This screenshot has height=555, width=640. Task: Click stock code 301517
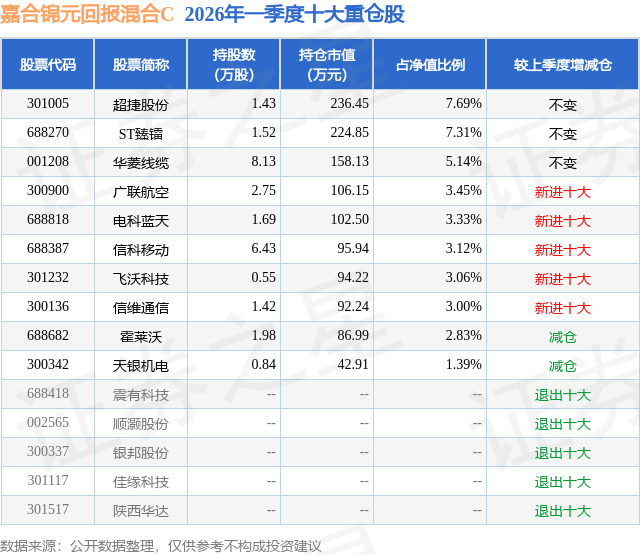click(x=48, y=509)
